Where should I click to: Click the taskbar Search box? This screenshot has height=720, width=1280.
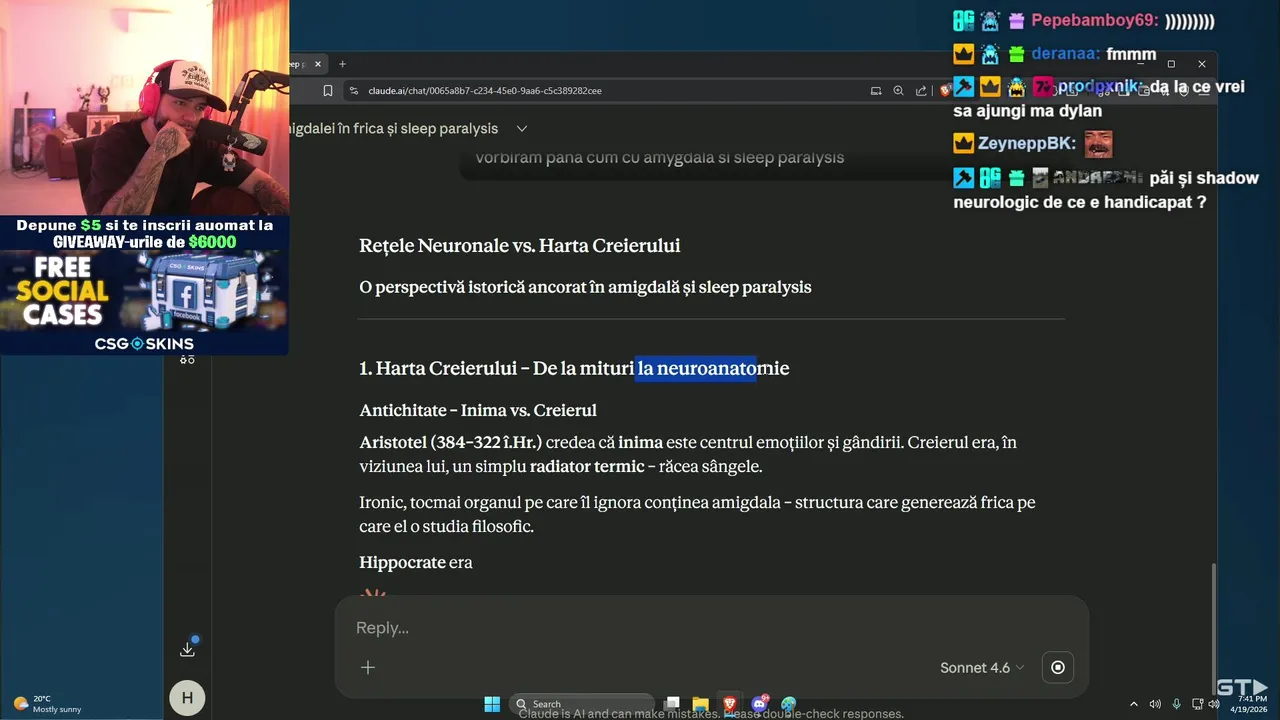point(583,704)
